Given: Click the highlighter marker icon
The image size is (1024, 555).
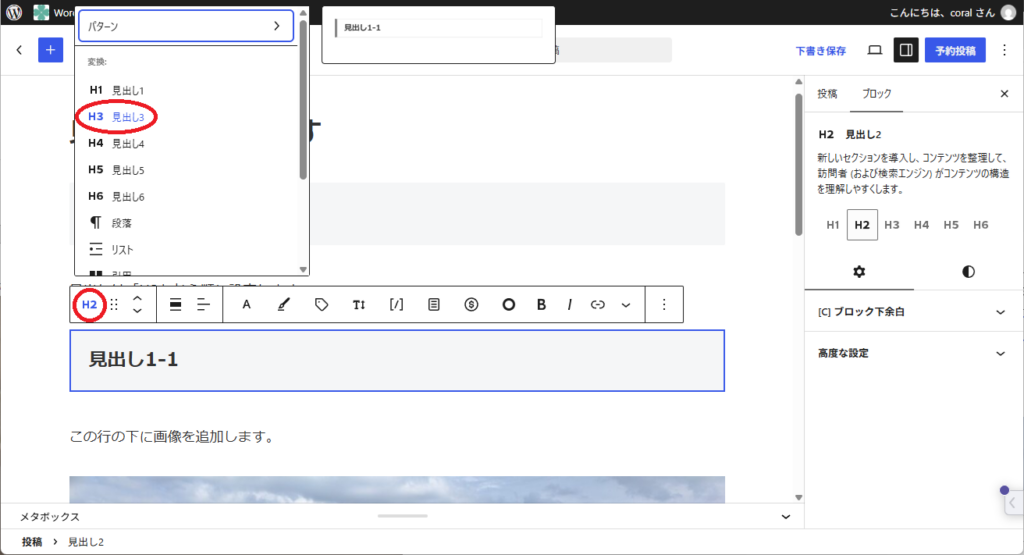Looking at the screenshot, I should tap(283, 304).
